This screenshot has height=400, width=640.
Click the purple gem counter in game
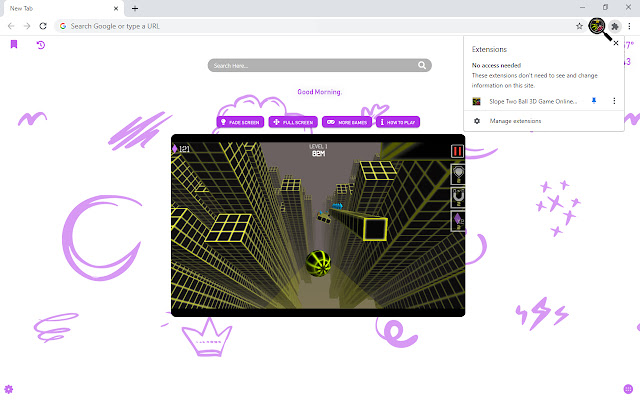(x=181, y=149)
